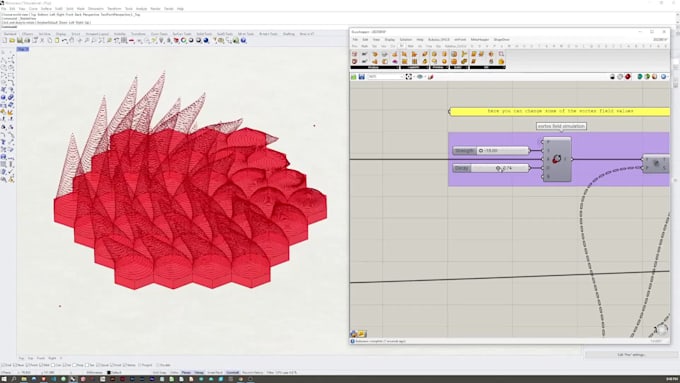
Task: Click the Windows Start button
Action: (x=4, y=379)
